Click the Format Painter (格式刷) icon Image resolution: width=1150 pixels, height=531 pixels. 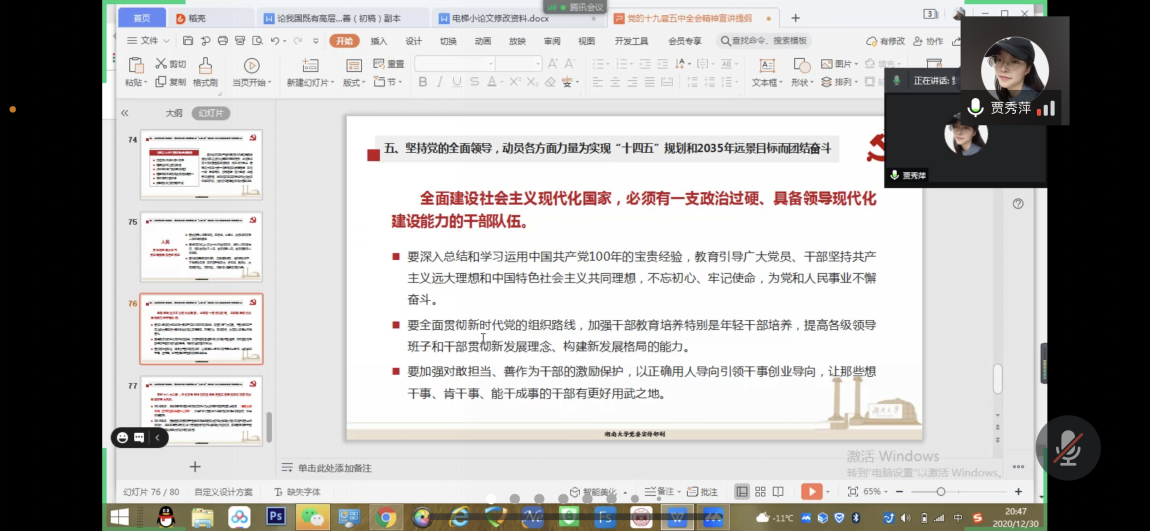(205, 65)
